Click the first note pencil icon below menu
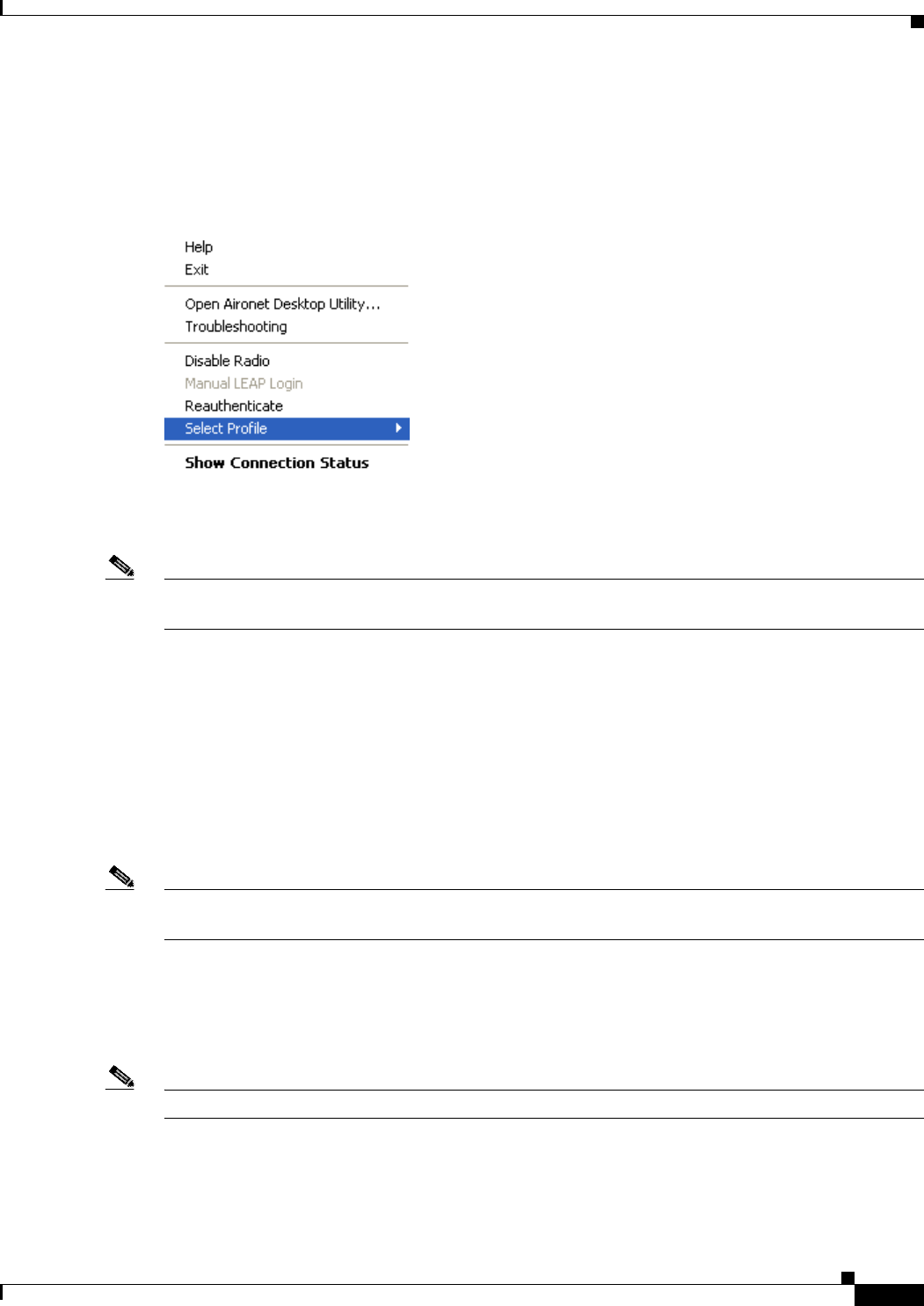This screenshot has width=924, height=1306. tap(120, 565)
